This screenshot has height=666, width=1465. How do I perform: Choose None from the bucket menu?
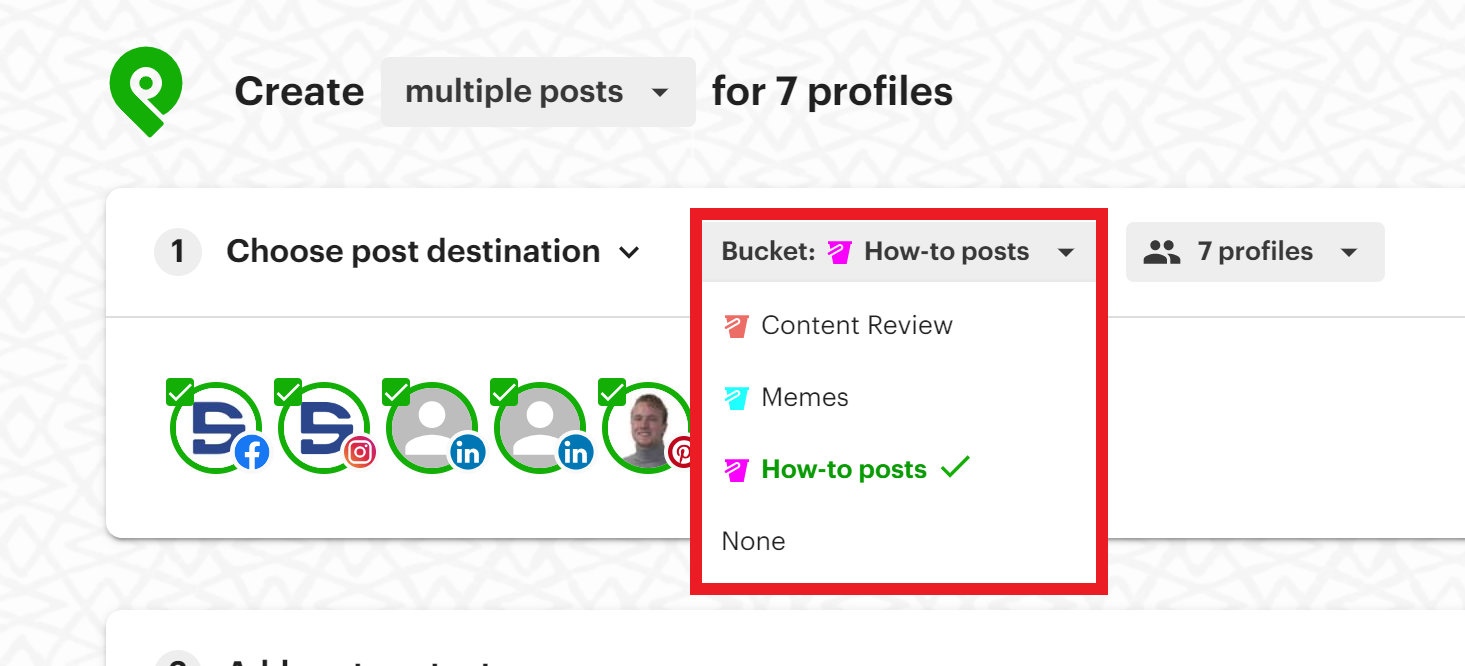753,540
